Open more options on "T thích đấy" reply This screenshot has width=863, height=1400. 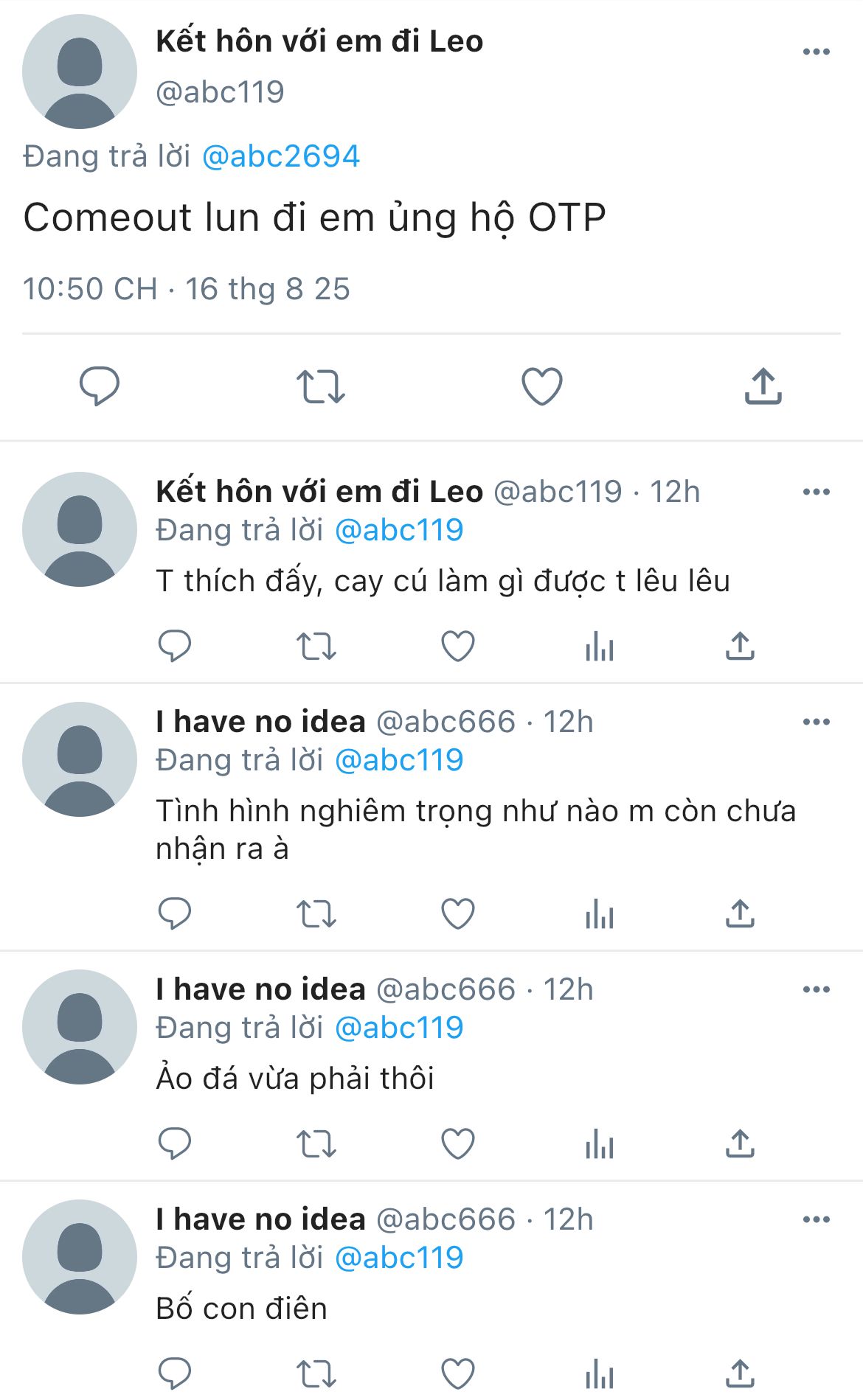coord(816,492)
